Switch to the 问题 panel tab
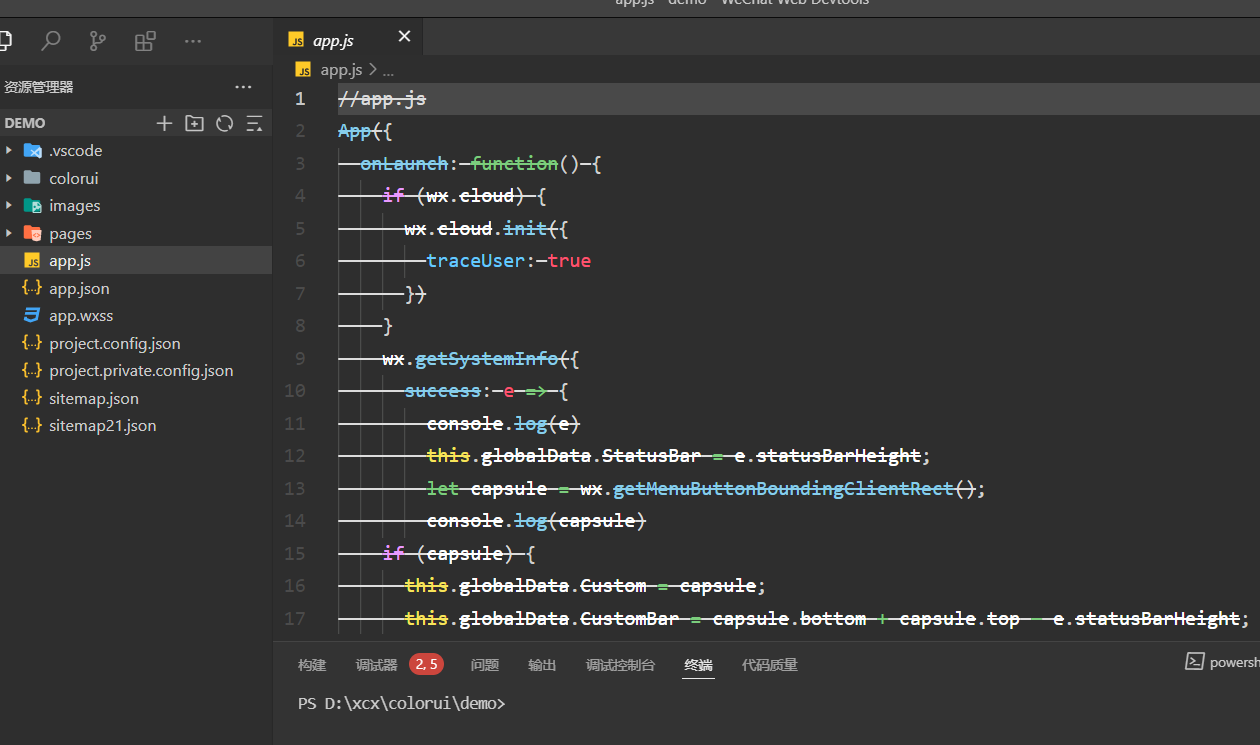The height and width of the screenshot is (745, 1260). [485, 665]
